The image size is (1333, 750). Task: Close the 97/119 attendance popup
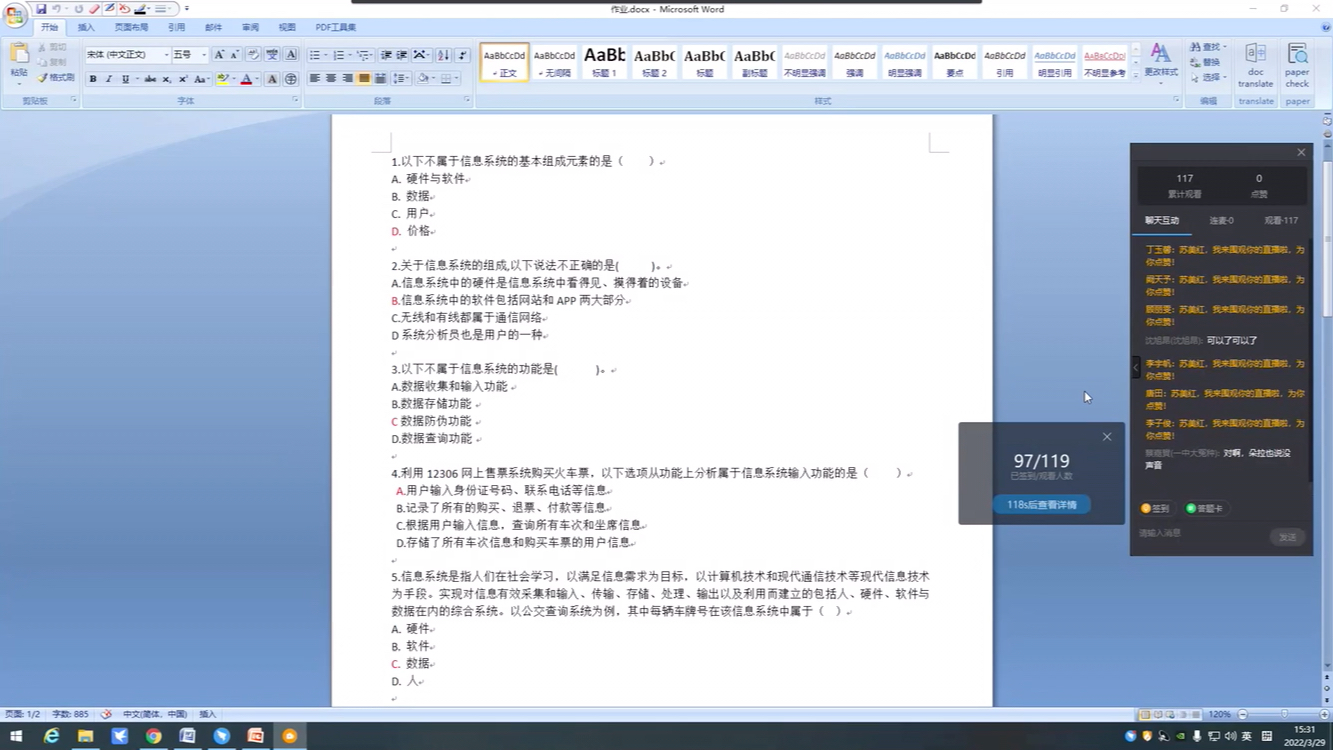(1107, 437)
